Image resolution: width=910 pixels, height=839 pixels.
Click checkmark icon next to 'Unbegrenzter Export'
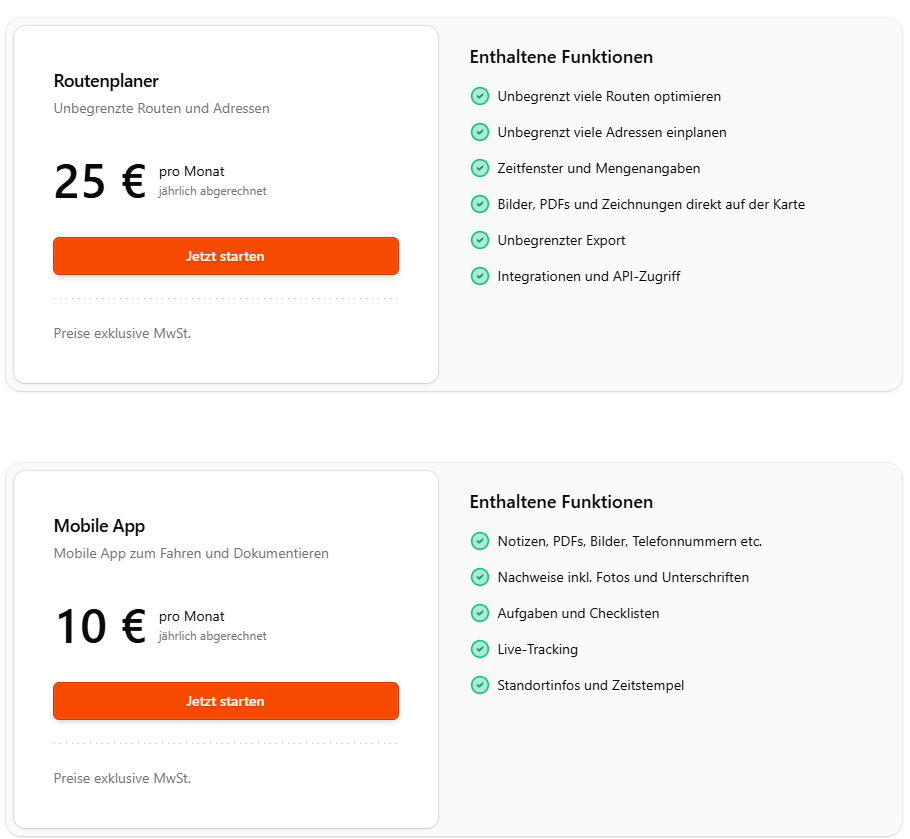click(x=480, y=240)
